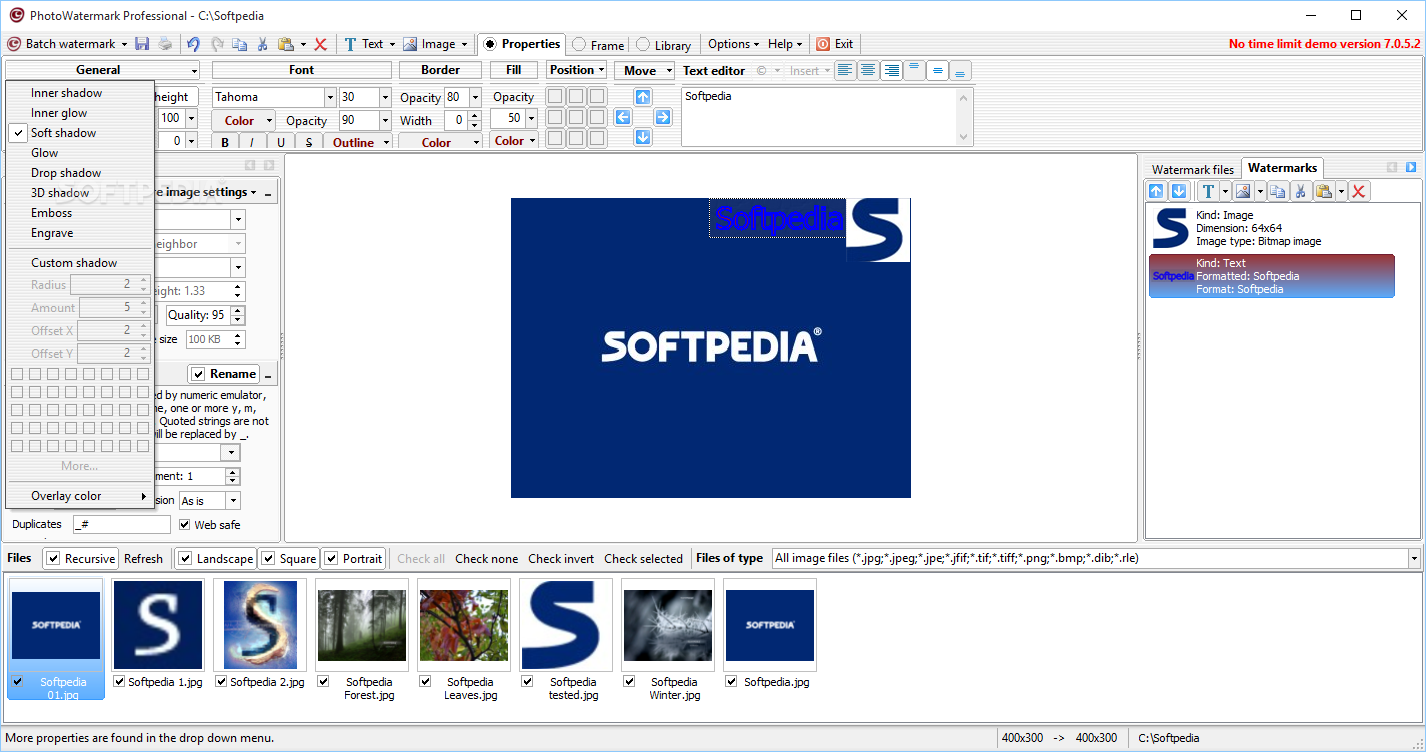
Task: Uncheck the Softpedia Forest.jpg file checkbox
Action: click(x=323, y=681)
